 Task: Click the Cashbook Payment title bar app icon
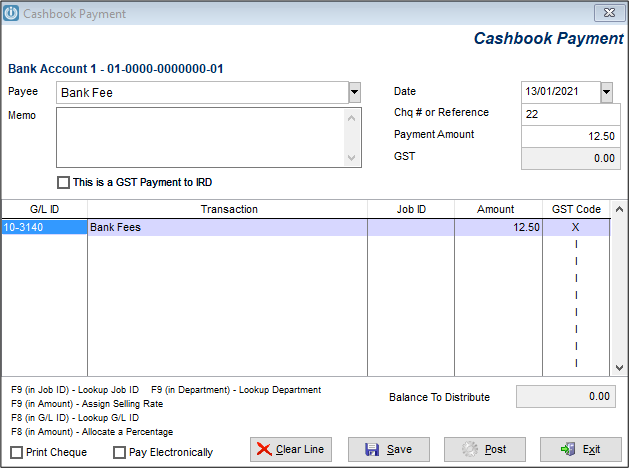11,13
